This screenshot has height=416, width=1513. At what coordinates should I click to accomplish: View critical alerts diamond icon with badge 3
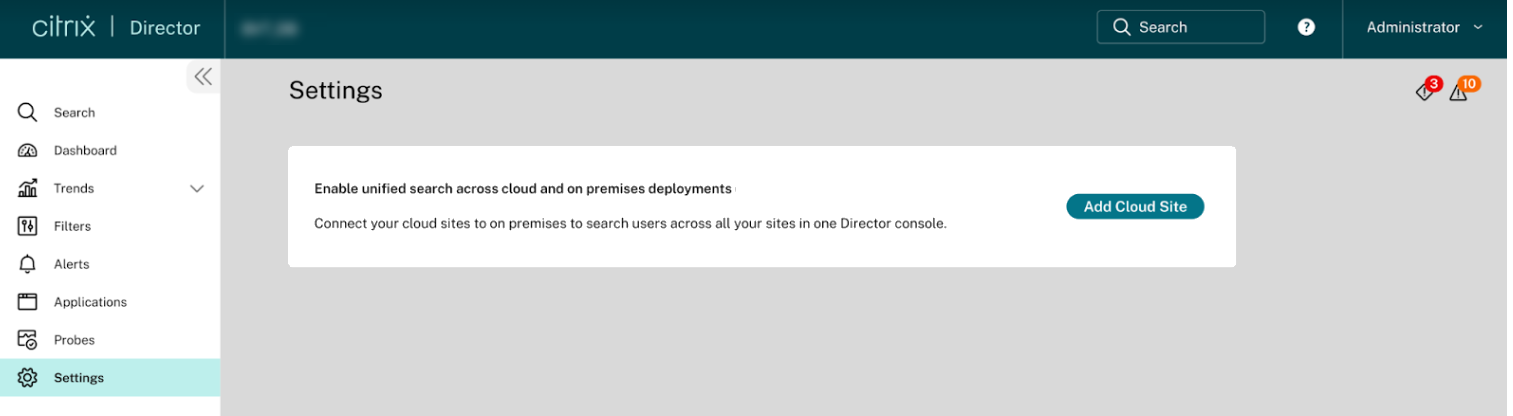(1425, 92)
